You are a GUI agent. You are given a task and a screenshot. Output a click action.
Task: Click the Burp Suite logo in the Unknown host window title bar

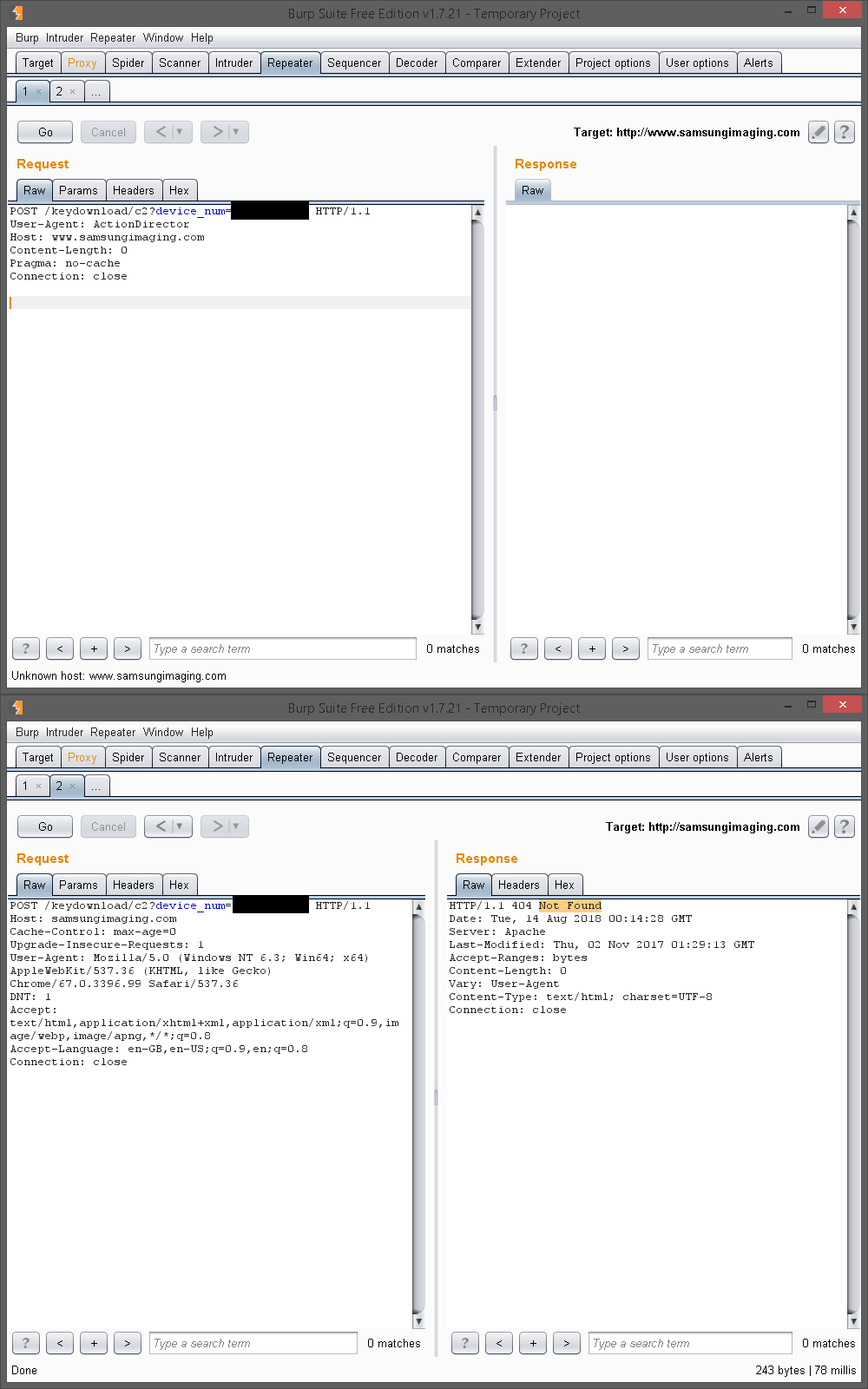click(17, 13)
